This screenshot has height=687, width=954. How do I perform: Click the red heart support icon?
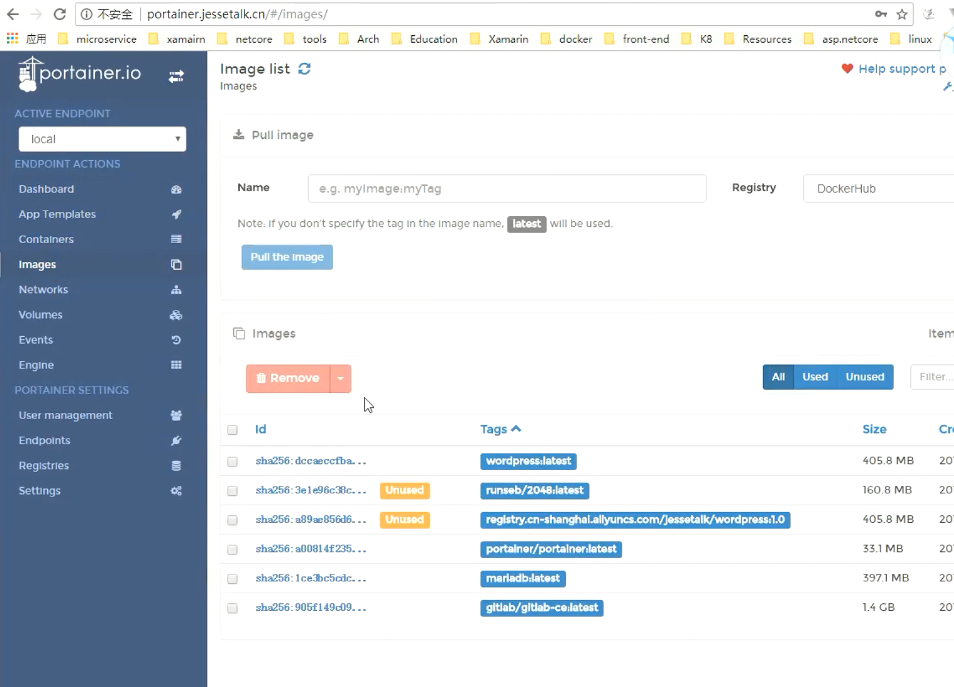tap(847, 68)
